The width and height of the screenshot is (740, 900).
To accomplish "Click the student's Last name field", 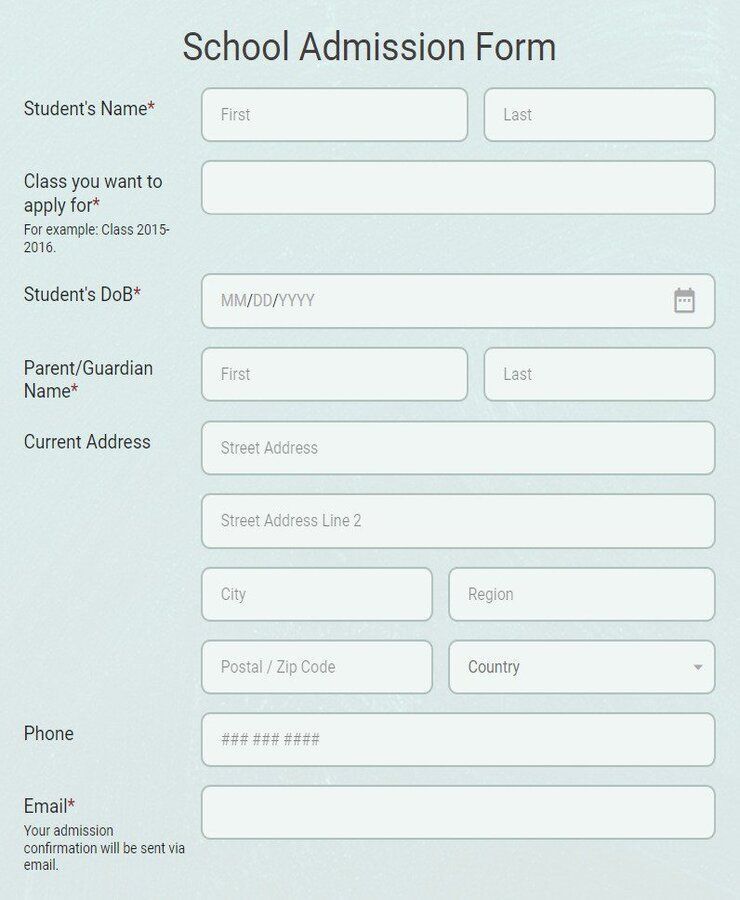I will (599, 115).
